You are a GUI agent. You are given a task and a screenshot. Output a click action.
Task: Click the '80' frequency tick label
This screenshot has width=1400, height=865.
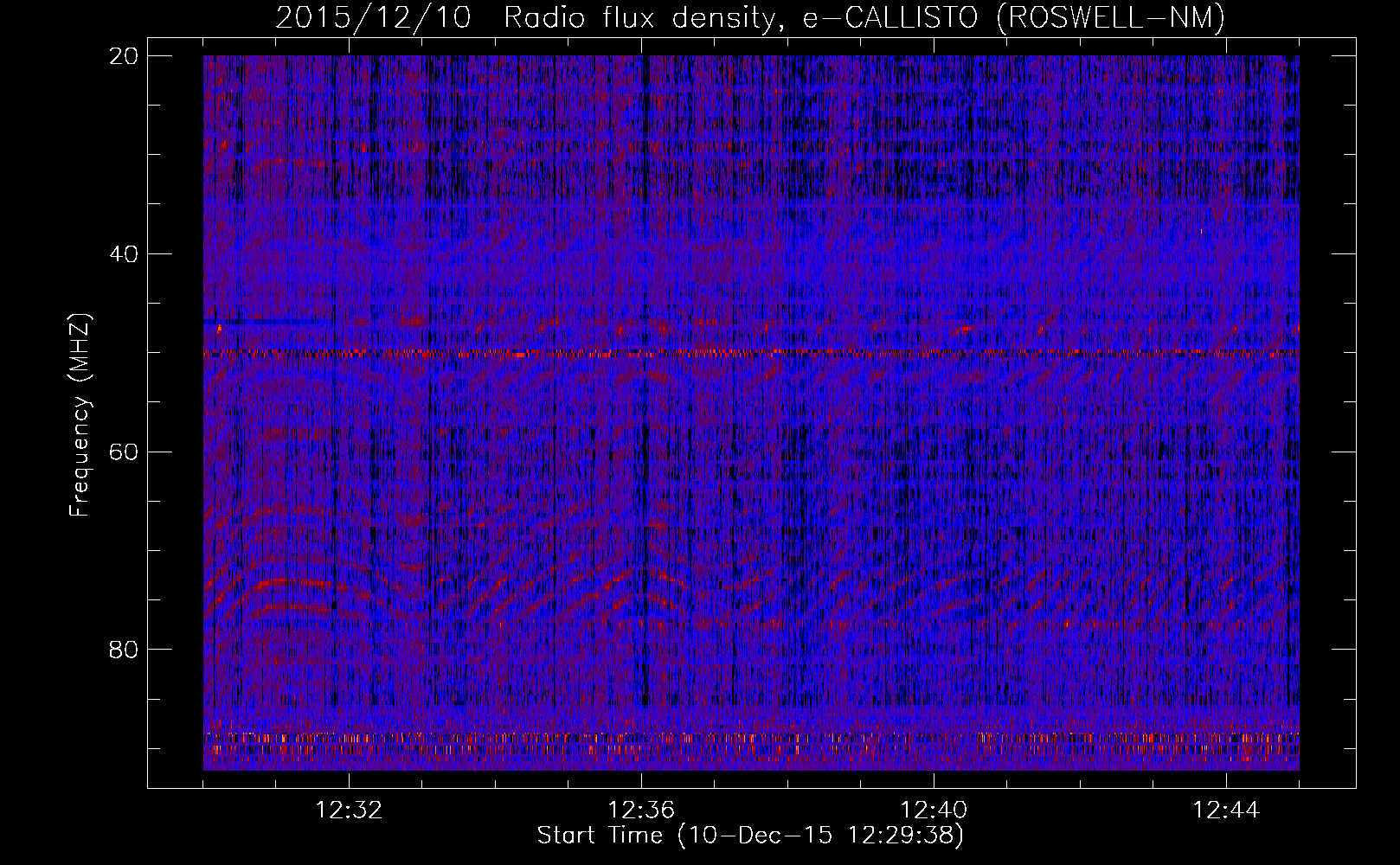pos(124,650)
